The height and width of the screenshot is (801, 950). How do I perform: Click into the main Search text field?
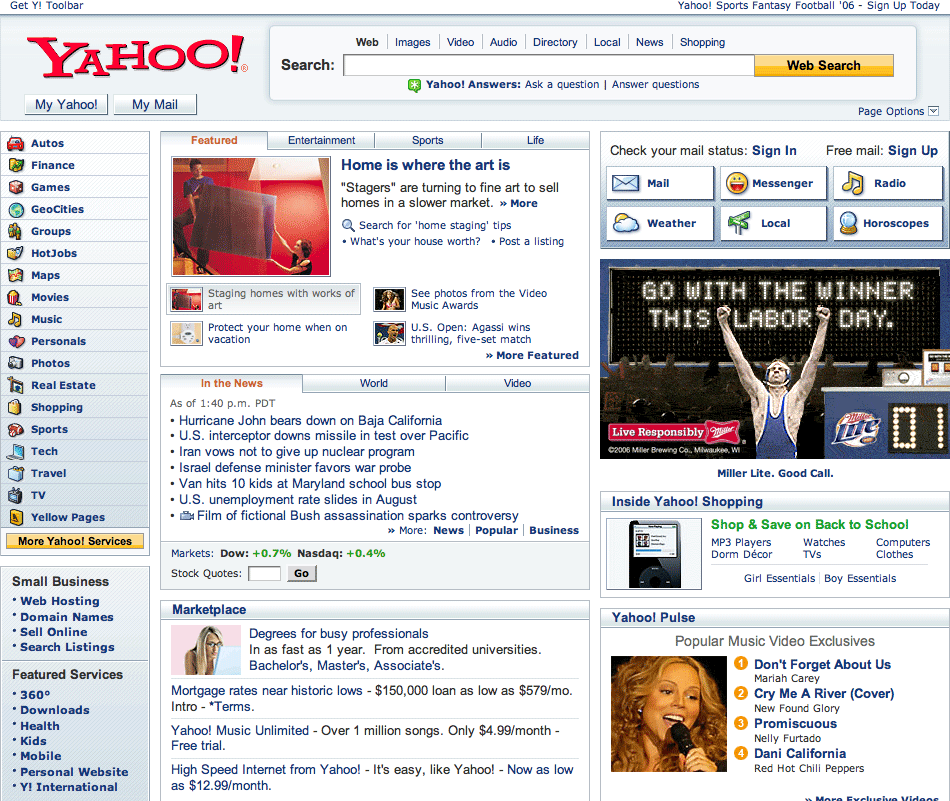549,65
